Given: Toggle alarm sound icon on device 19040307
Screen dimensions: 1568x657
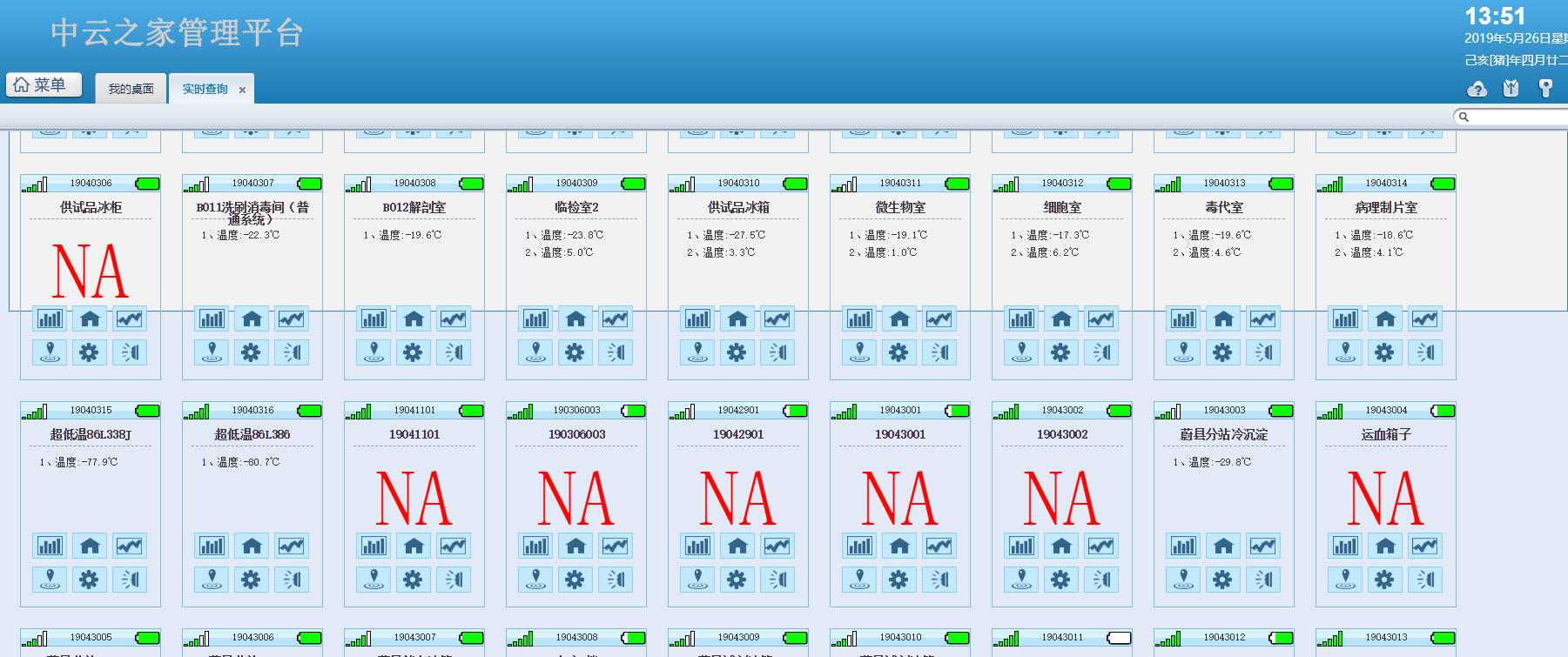Looking at the screenshot, I should [x=292, y=352].
